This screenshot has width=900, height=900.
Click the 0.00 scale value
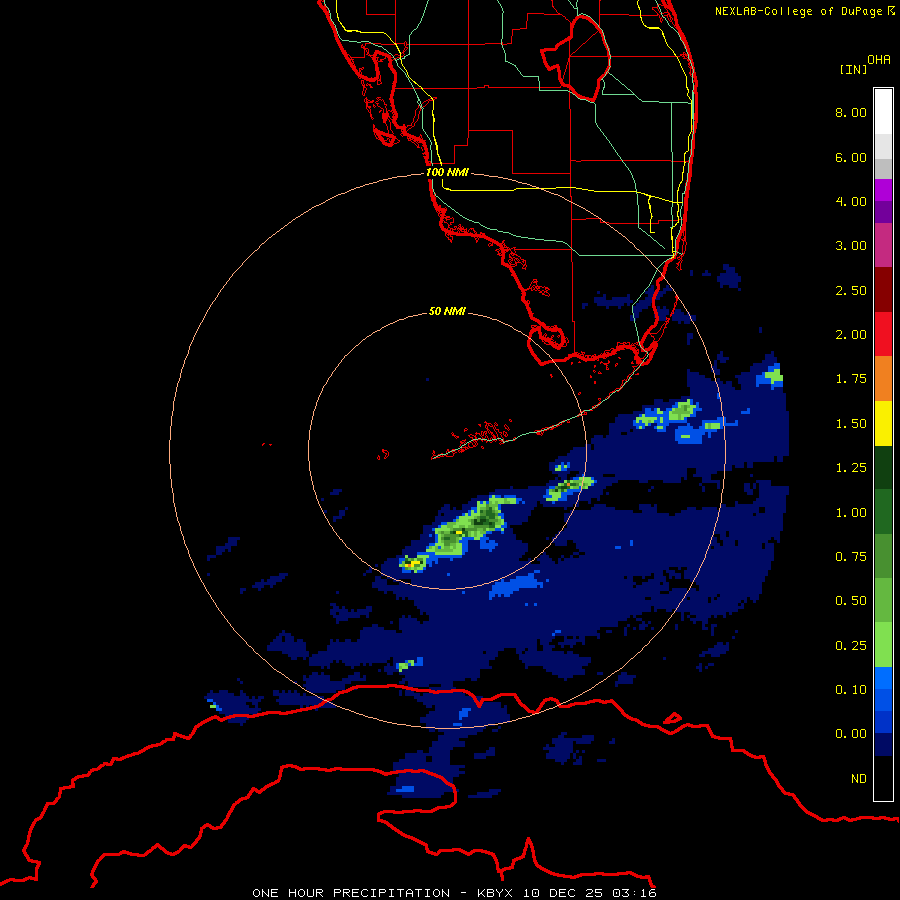pos(851,734)
